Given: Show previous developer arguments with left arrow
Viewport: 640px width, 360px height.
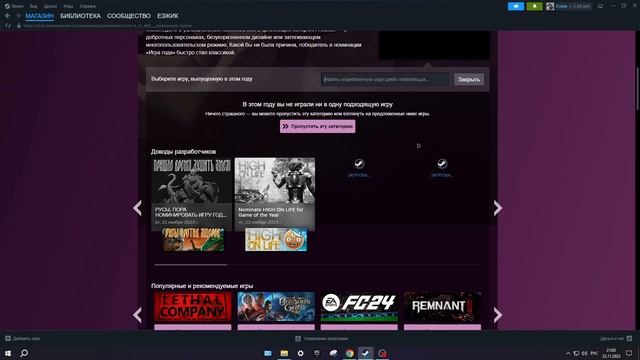Looking at the screenshot, I should (138, 208).
